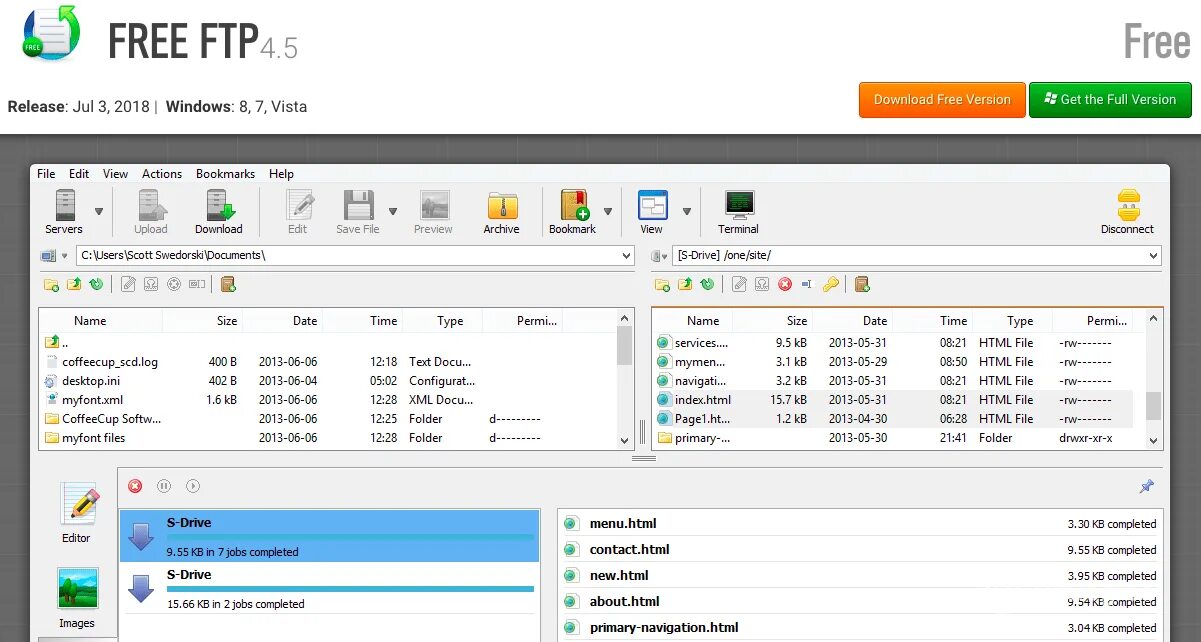Screen dimensions: 1201x642
Task: Click the Archive toolbar icon
Action: coord(501,205)
